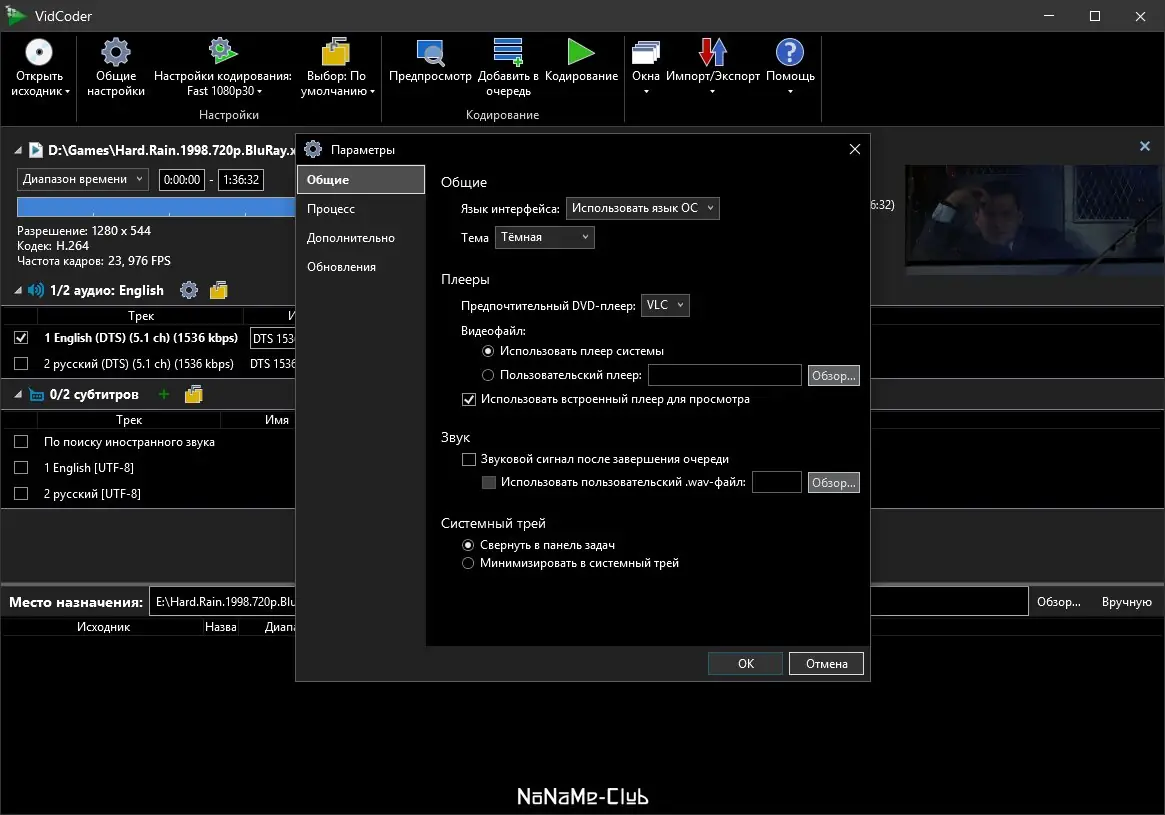Click destination Обзор... button
1165x815 pixels.
click(x=1059, y=602)
